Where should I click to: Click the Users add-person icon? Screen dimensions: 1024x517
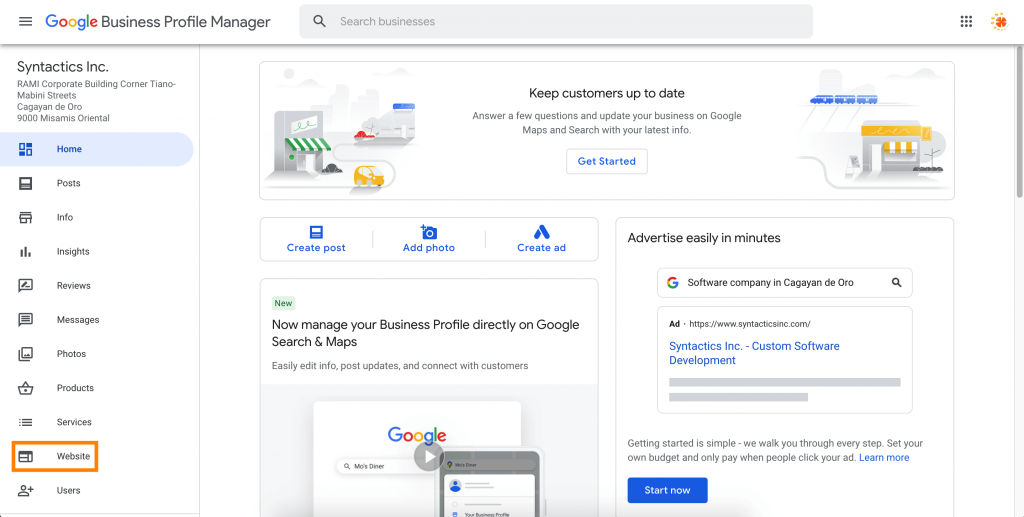pyautogui.click(x=25, y=490)
